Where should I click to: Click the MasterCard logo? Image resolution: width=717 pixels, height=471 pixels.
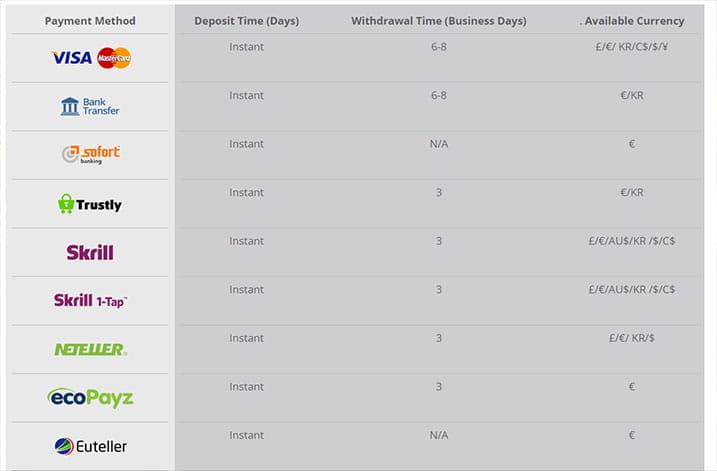(x=114, y=58)
